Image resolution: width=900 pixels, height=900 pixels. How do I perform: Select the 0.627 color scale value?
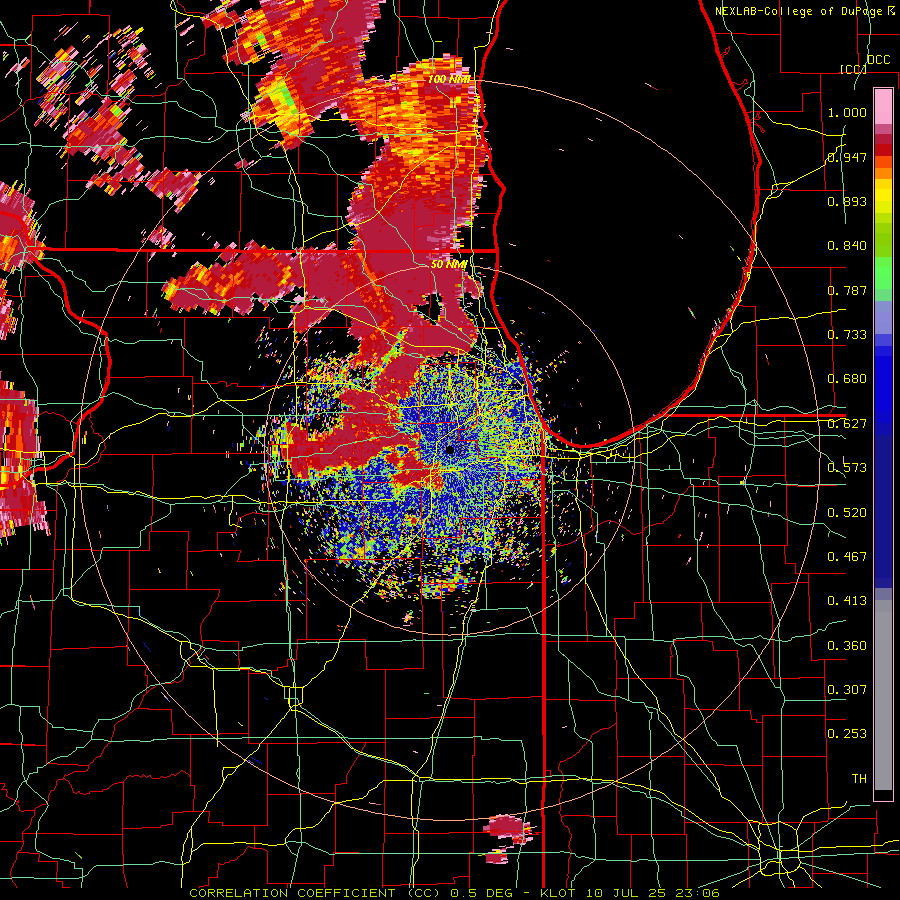pyautogui.click(x=847, y=424)
